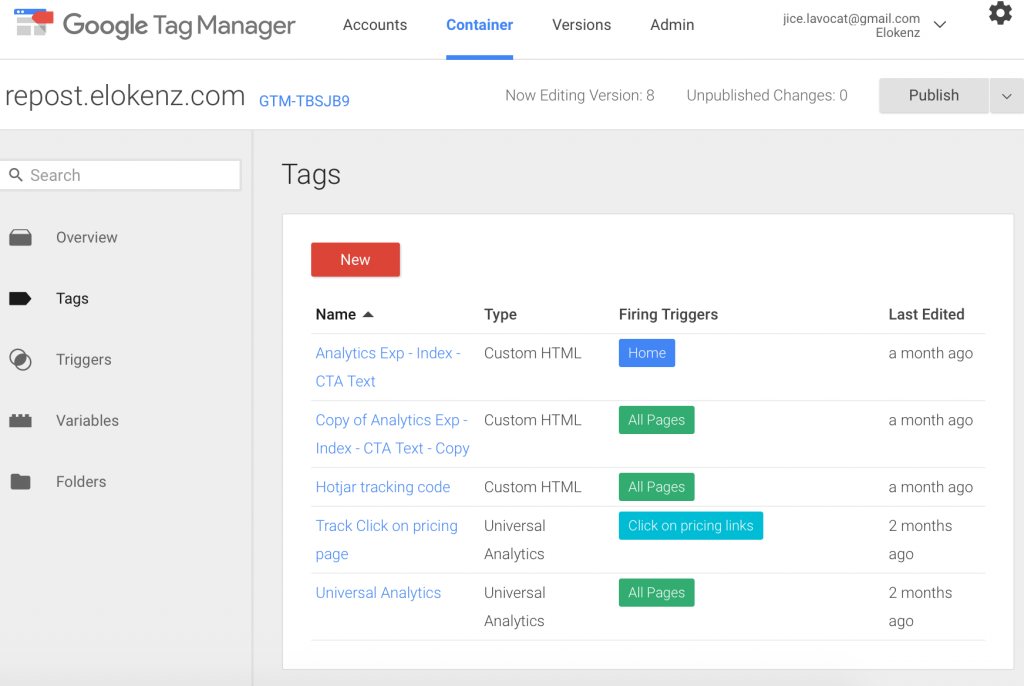Click the Elokenz account name
Image resolution: width=1024 pixels, height=686 pixels.
click(x=897, y=33)
